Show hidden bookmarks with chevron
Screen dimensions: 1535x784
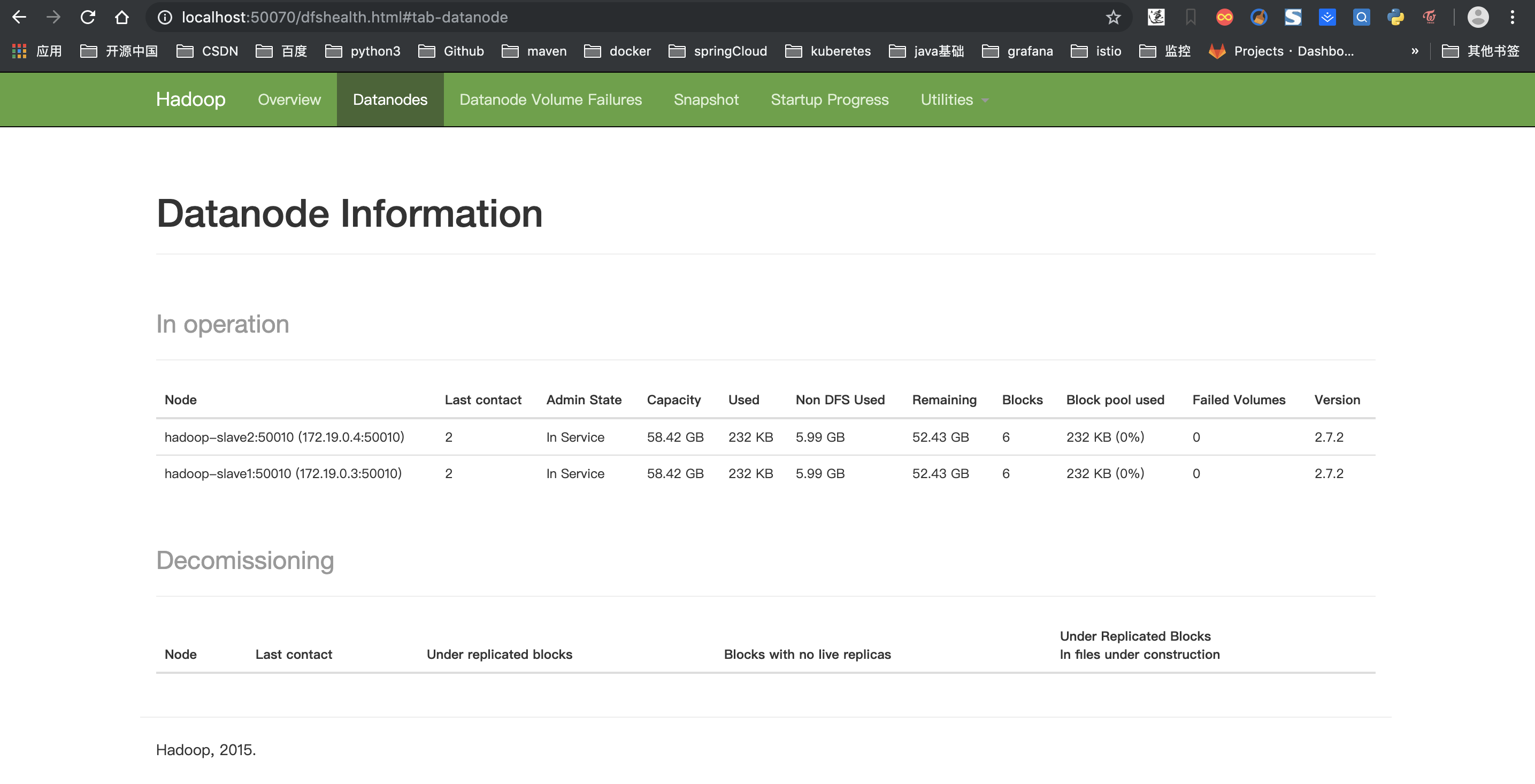pos(1415,51)
